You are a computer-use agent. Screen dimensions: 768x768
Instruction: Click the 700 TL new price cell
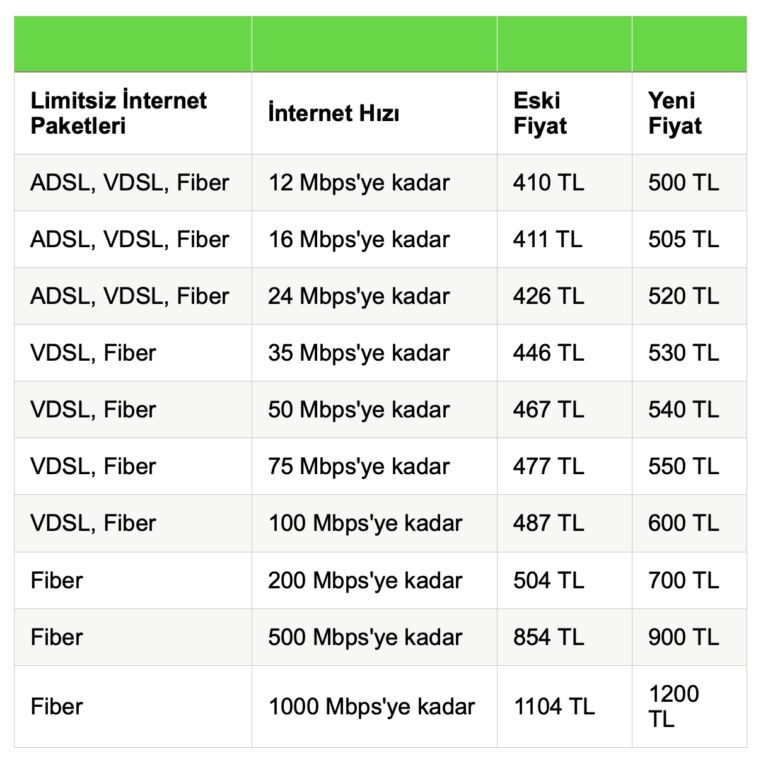(683, 581)
